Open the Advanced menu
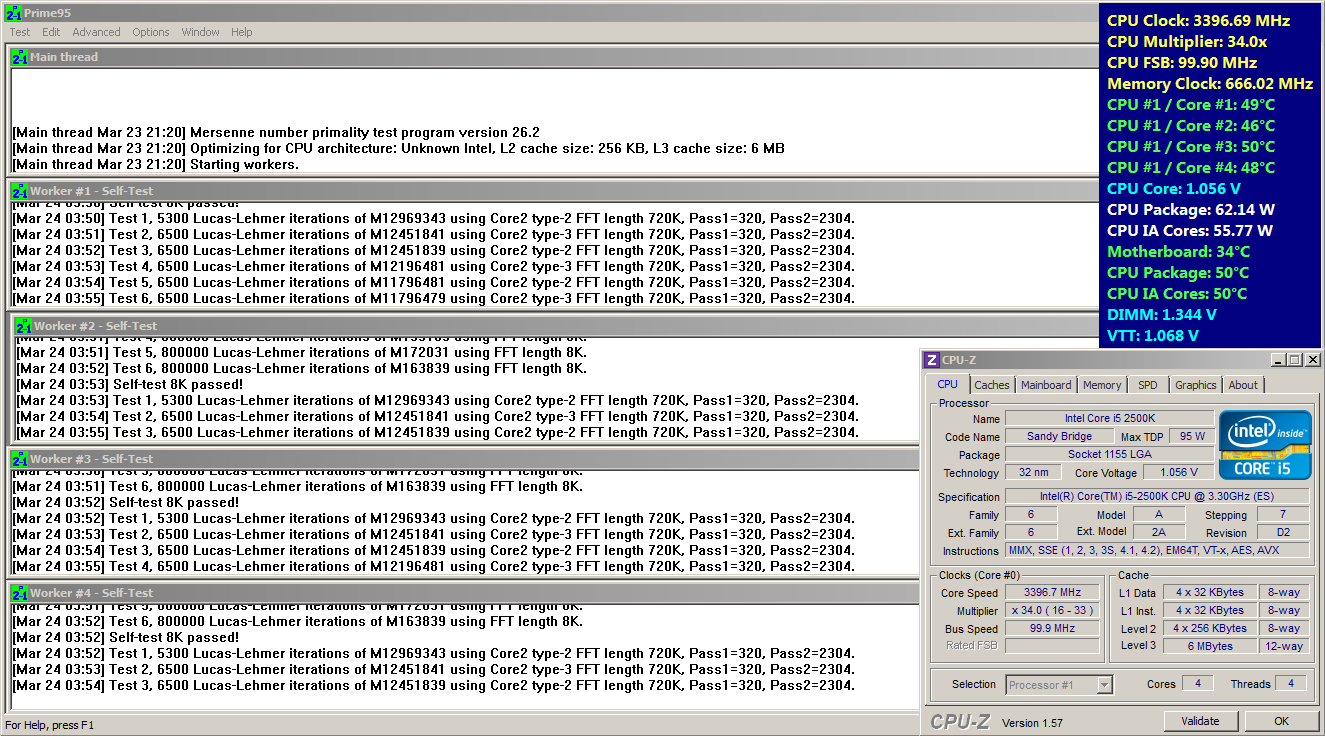 coord(96,32)
